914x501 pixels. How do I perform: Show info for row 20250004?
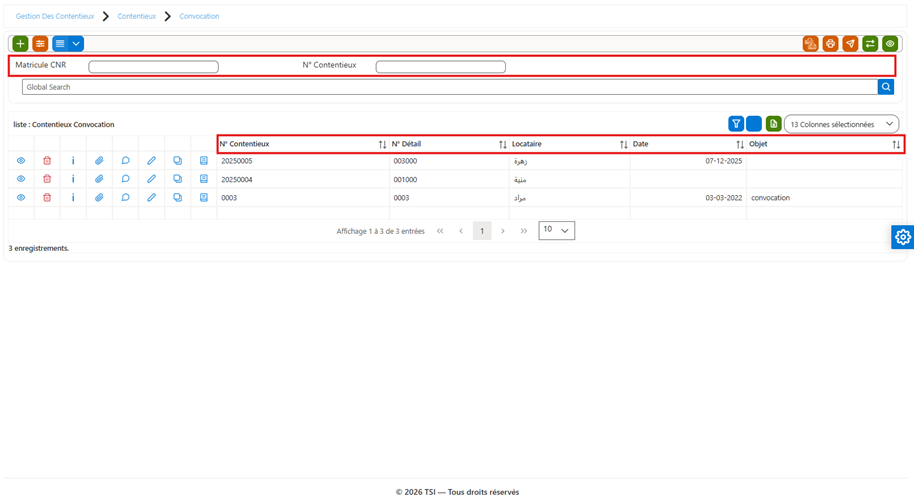(73, 179)
